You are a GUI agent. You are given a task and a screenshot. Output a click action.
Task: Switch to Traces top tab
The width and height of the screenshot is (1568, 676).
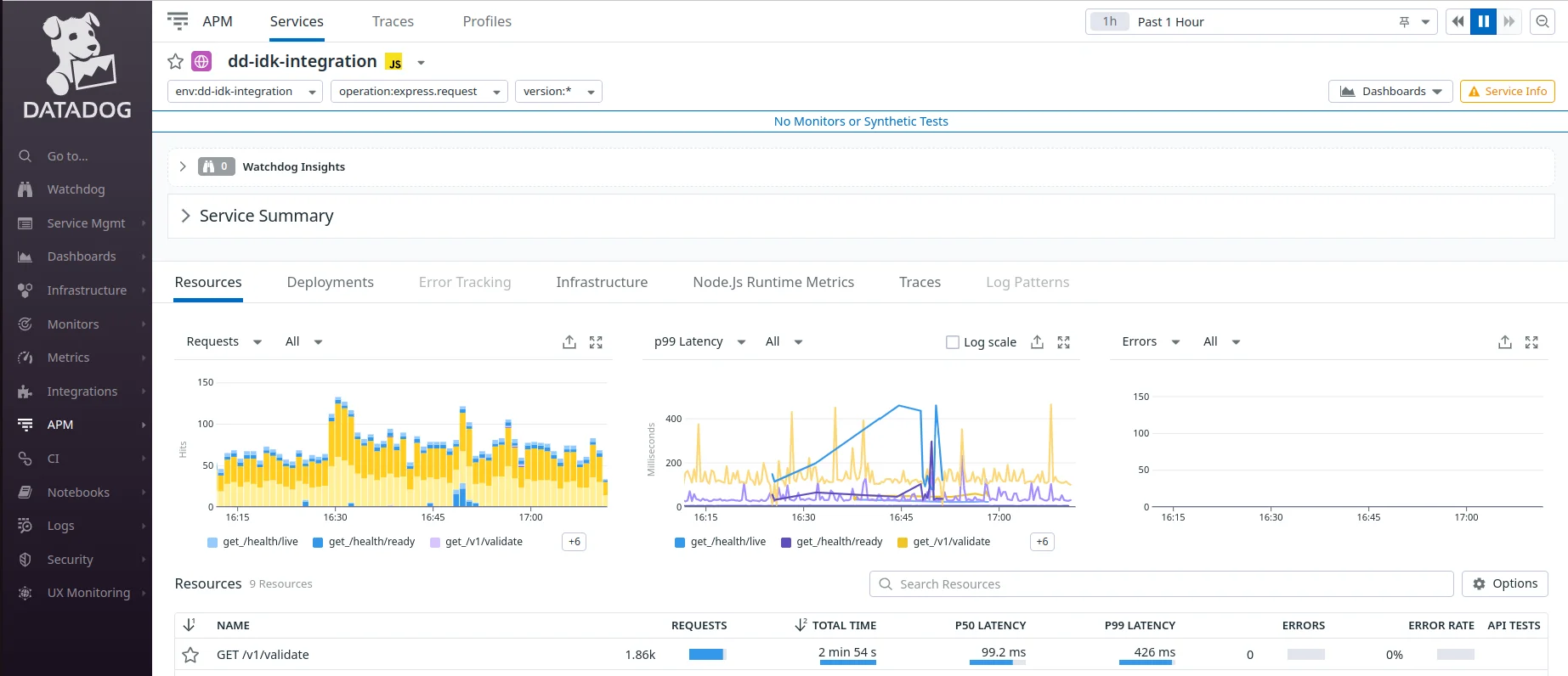[393, 21]
